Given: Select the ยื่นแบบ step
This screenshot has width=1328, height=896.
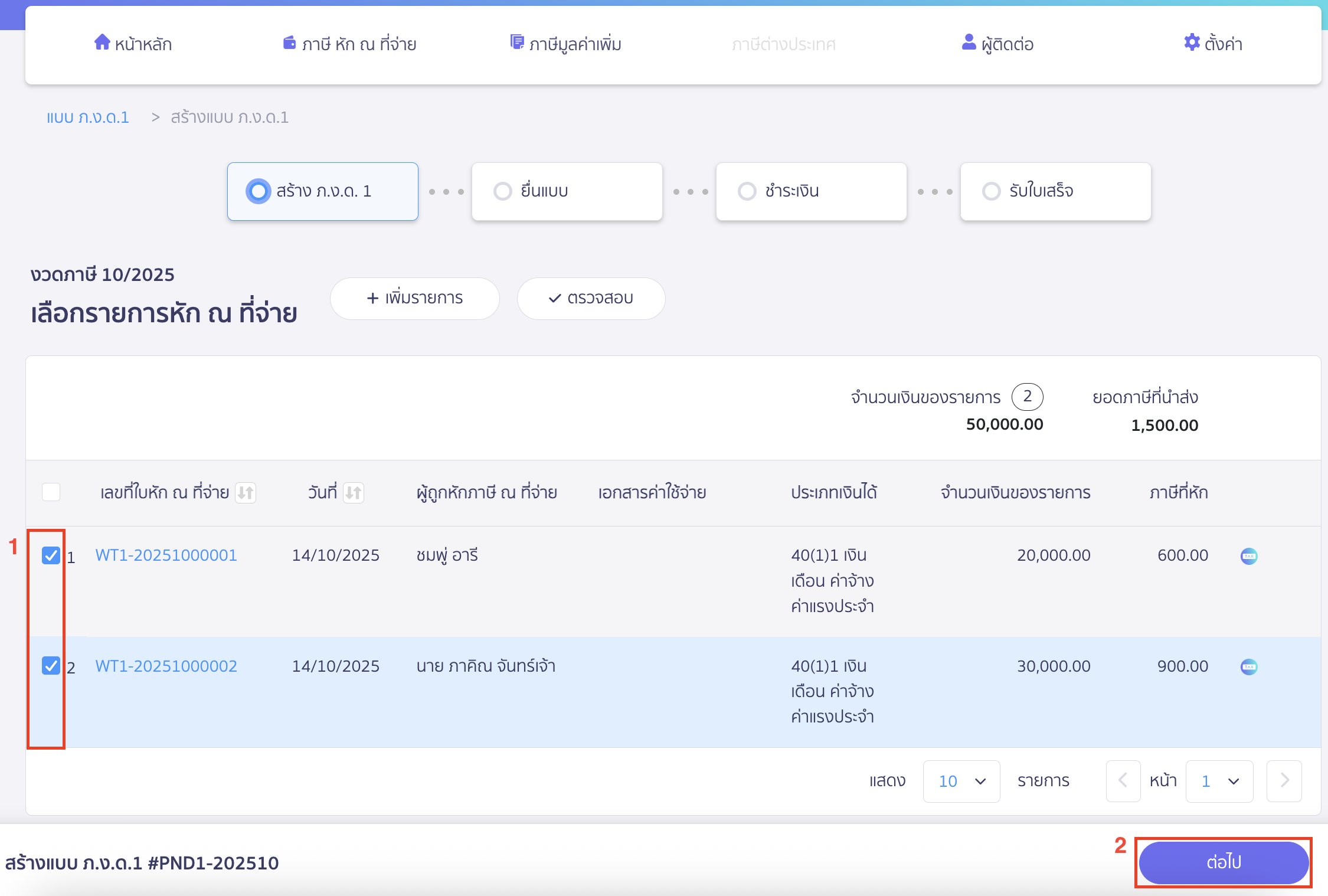Looking at the screenshot, I should (x=567, y=191).
